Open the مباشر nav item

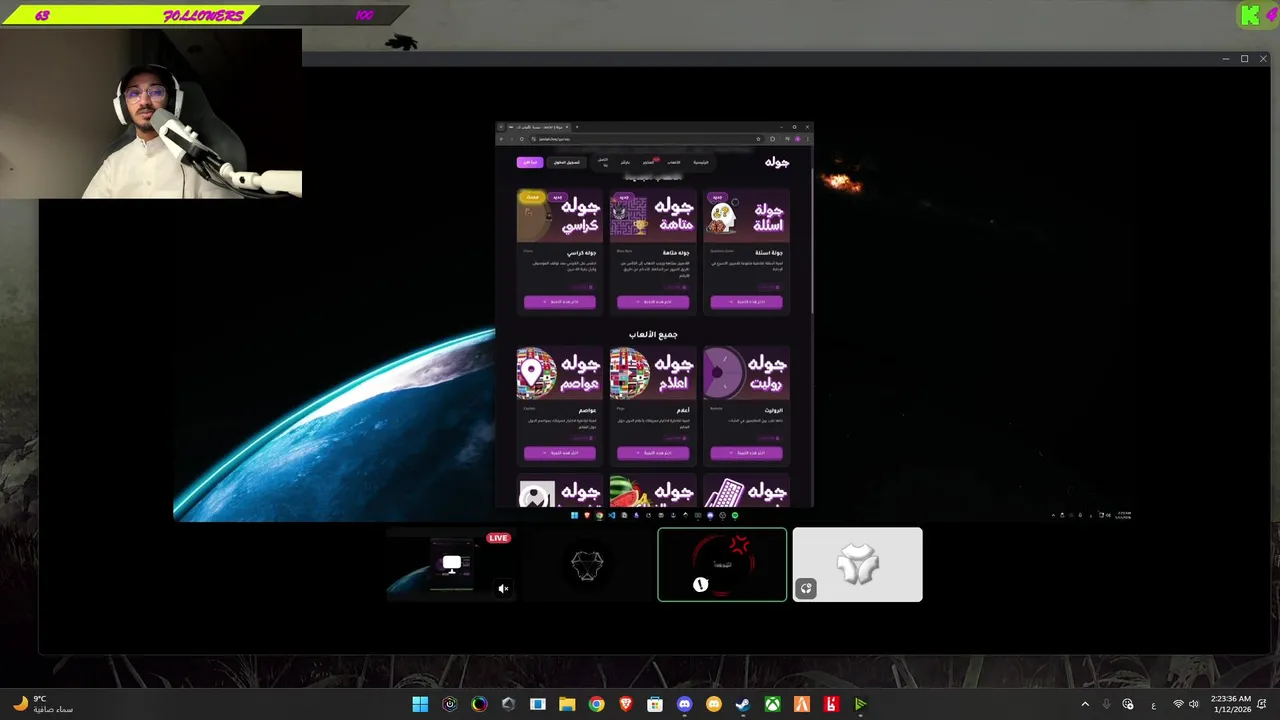pos(625,162)
